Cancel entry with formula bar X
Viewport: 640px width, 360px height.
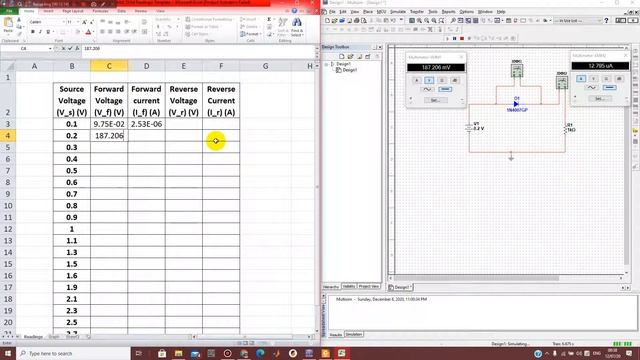(x=63, y=49)
